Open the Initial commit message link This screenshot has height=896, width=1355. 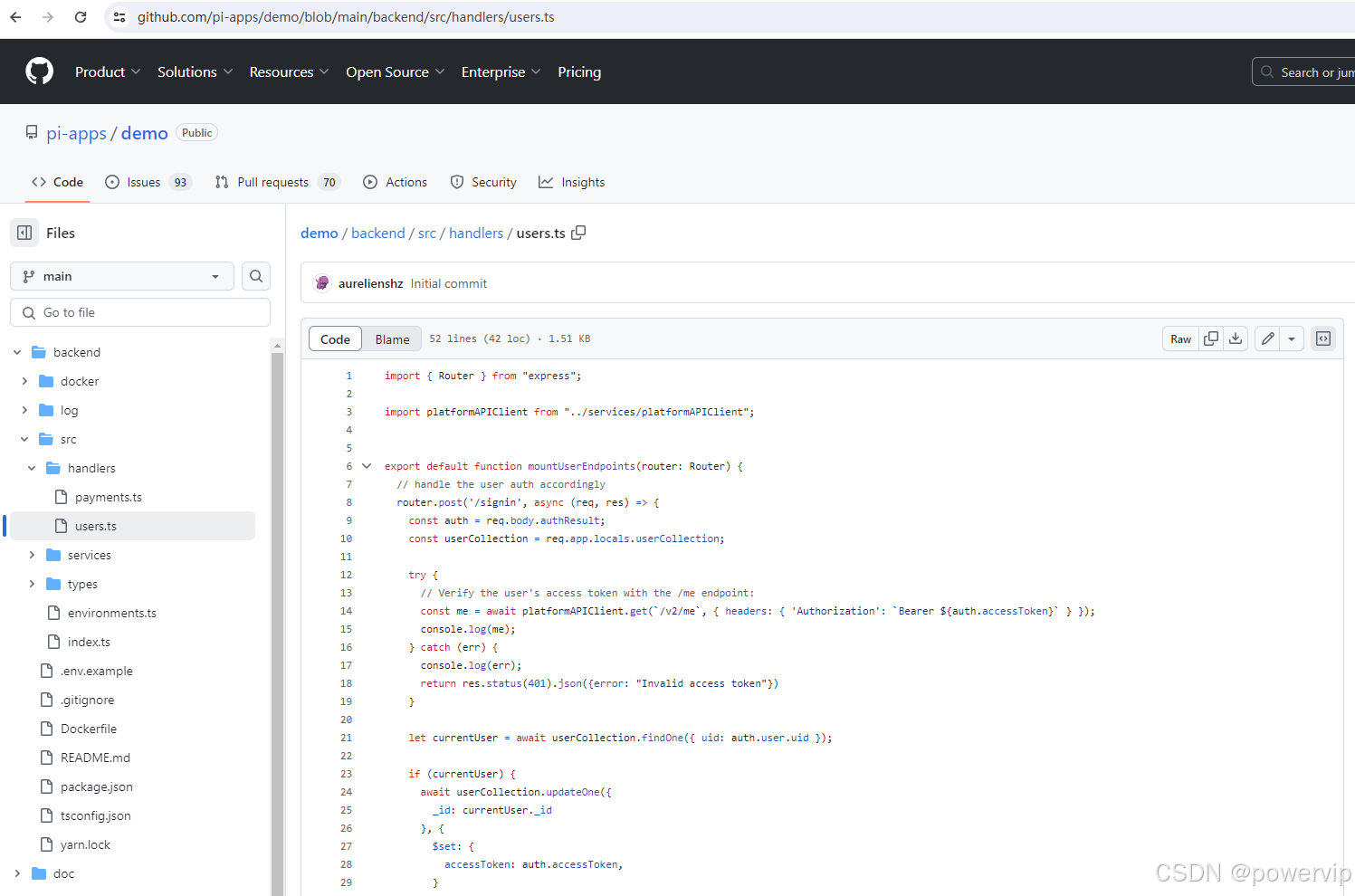(x=449, y=283)
